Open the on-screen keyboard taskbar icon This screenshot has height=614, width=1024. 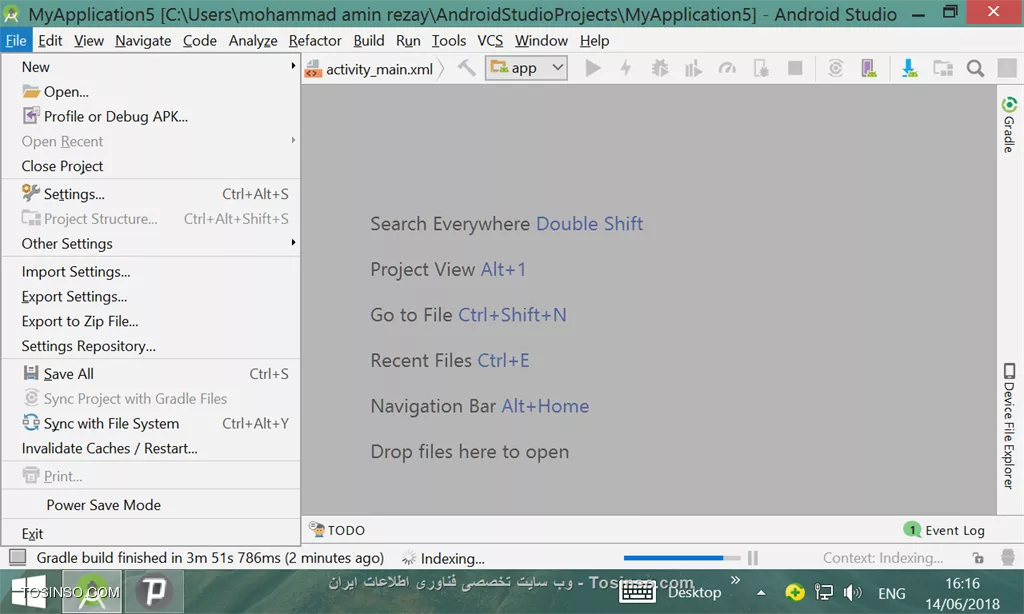tap(637, 592)
